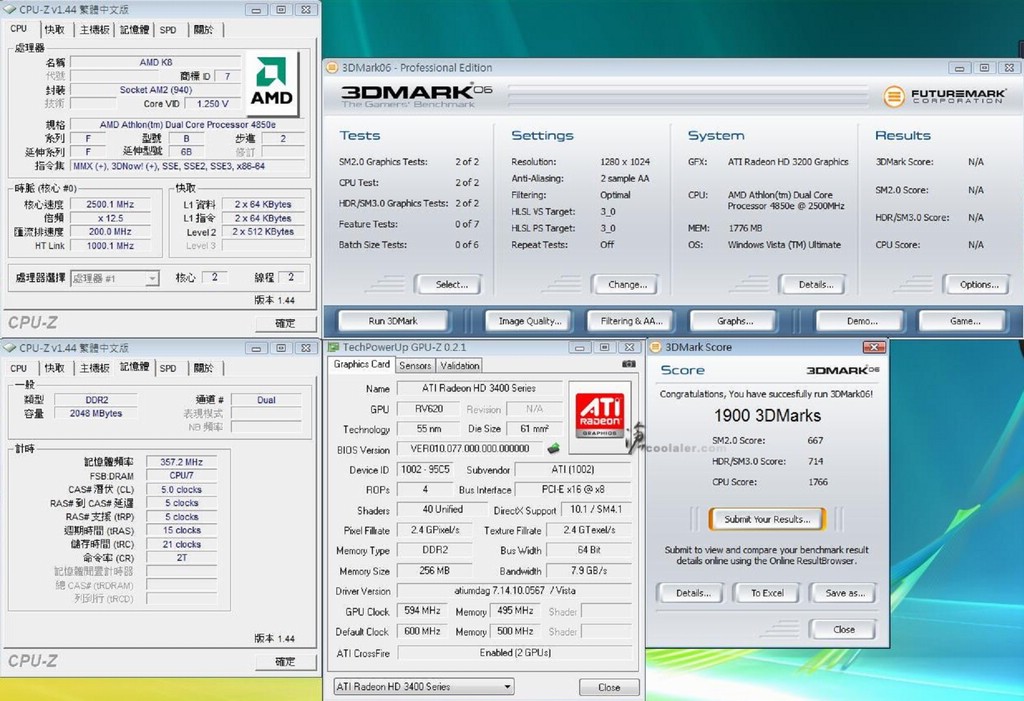Click the AMD K8 processor name field
1024x701 pixels.
pyautogui.click(x=155, y=62)
